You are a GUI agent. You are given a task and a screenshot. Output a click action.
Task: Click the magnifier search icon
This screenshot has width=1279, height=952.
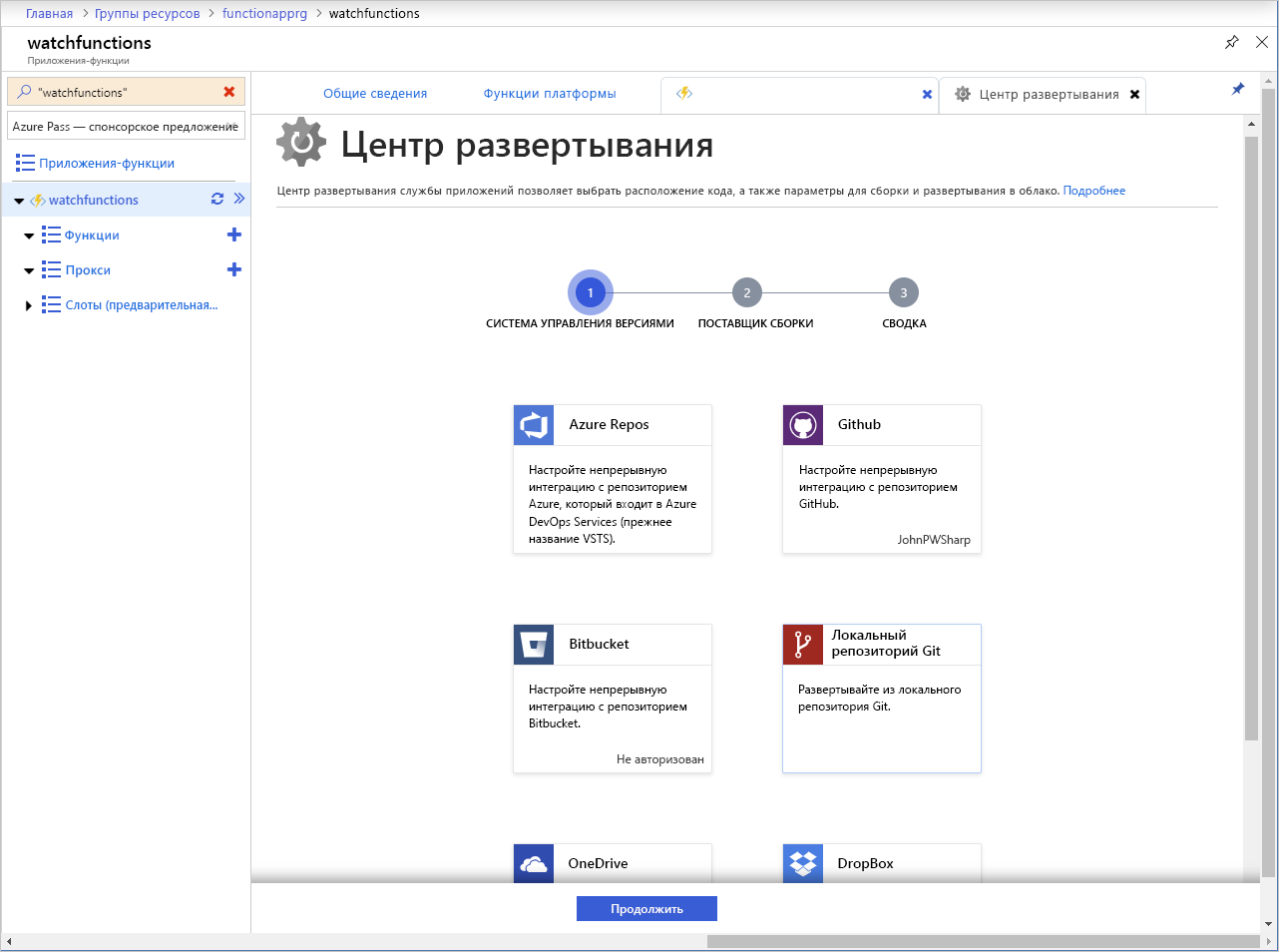tap(24, 92)
